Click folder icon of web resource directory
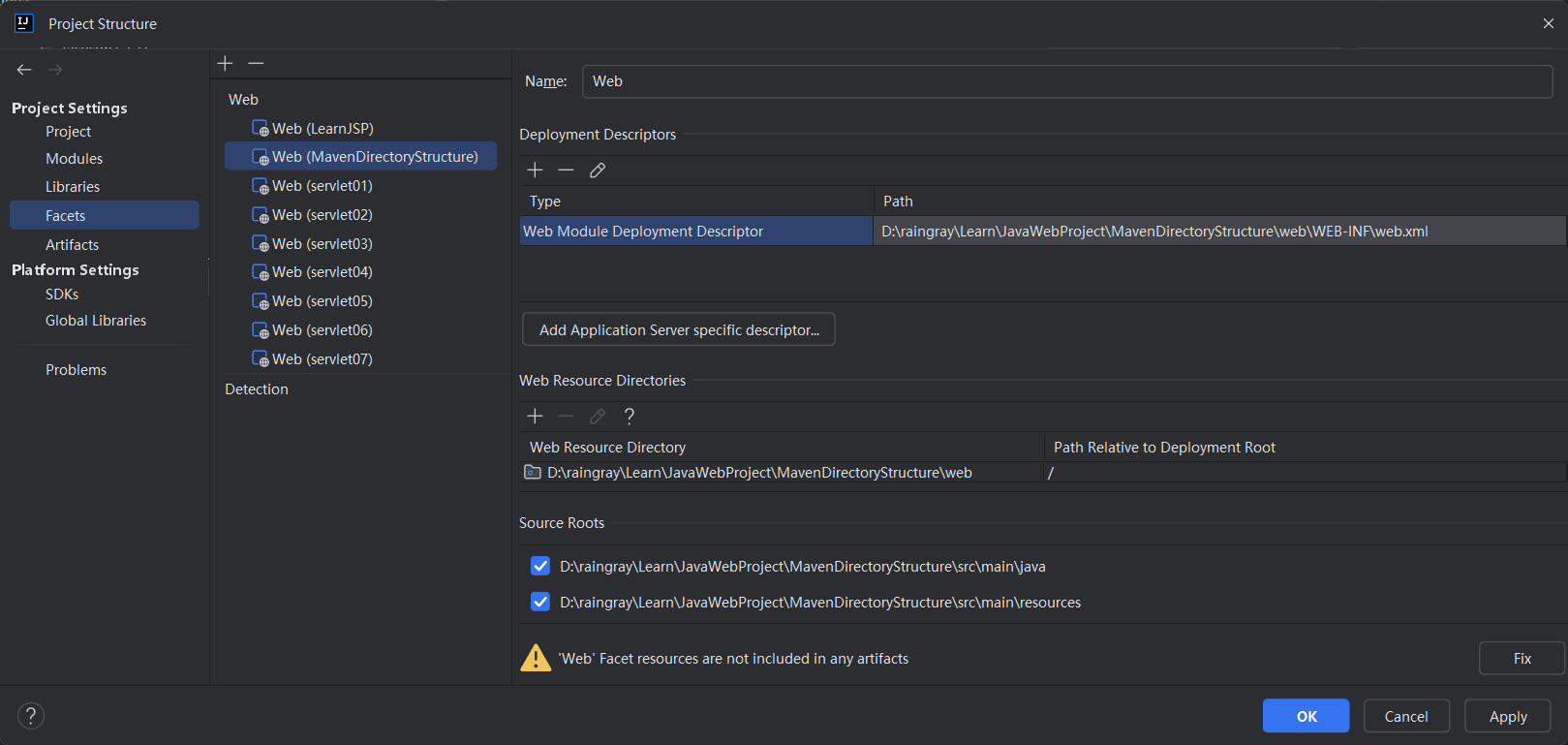 point(533,473)
